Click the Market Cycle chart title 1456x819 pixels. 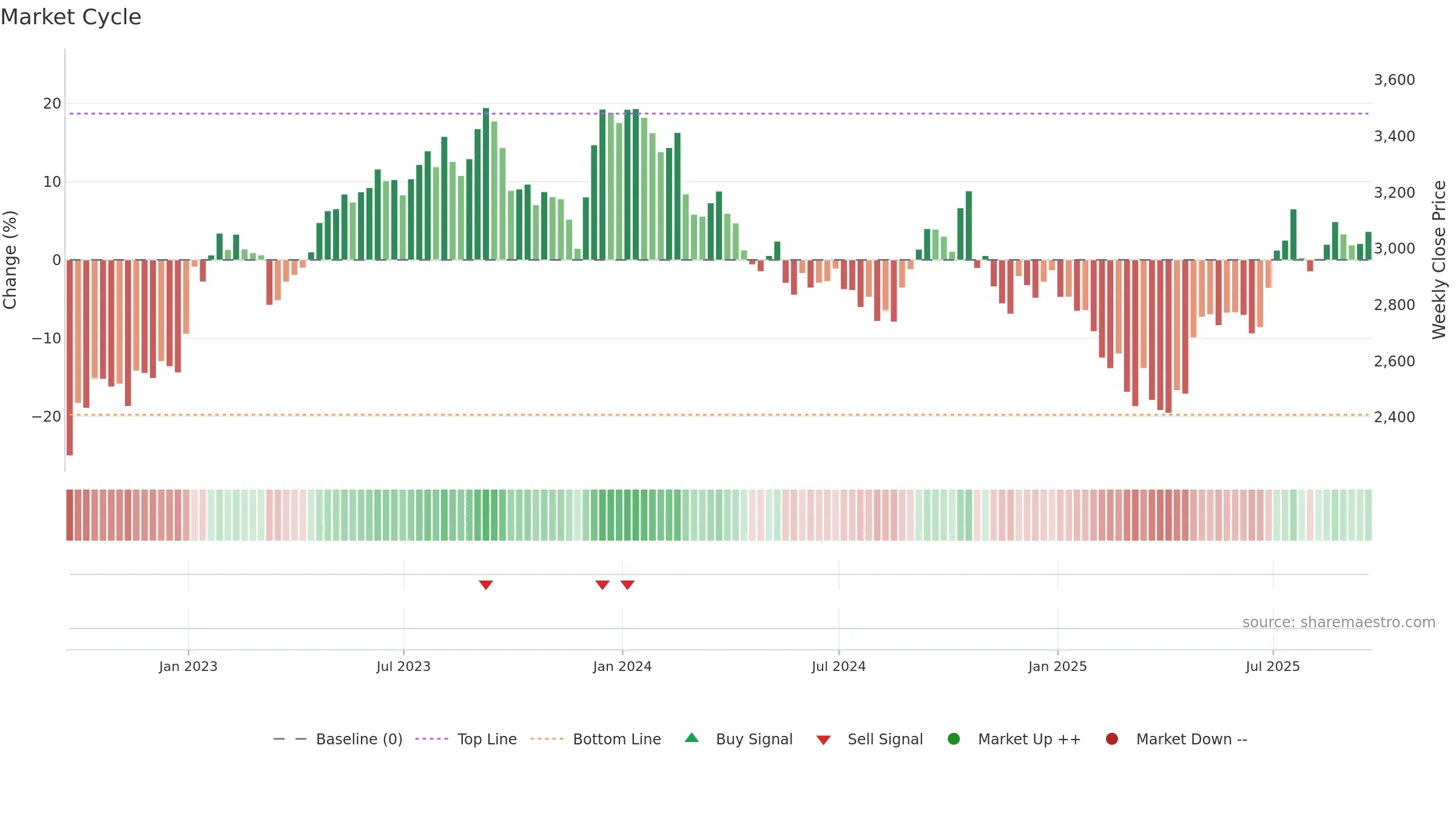(x=71, y=17)
